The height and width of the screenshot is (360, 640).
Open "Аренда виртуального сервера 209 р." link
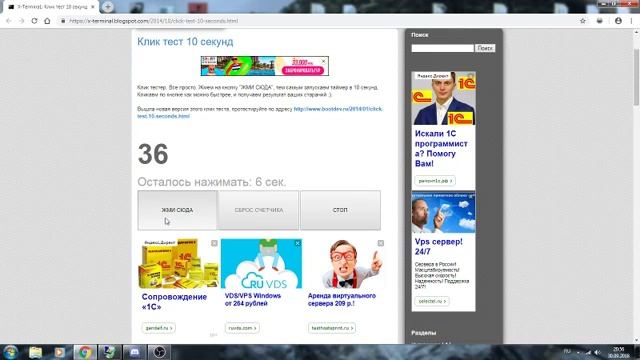[342, 300]
